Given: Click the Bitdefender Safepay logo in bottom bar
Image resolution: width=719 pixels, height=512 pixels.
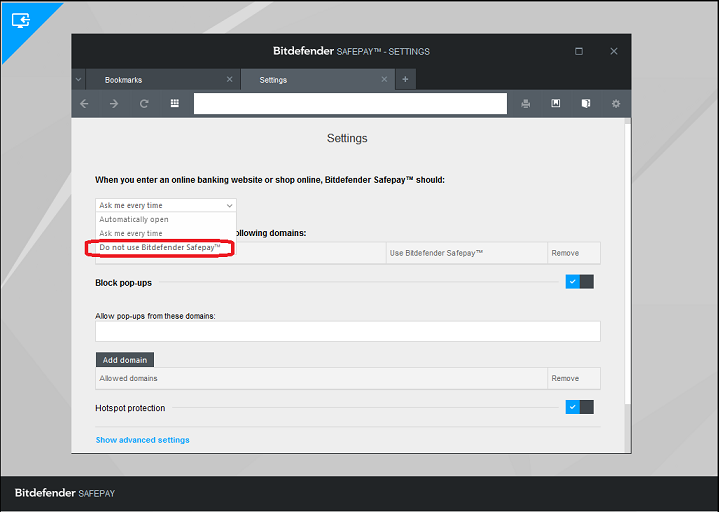Looking at the screenshot, I should click(x=65, y=493).
